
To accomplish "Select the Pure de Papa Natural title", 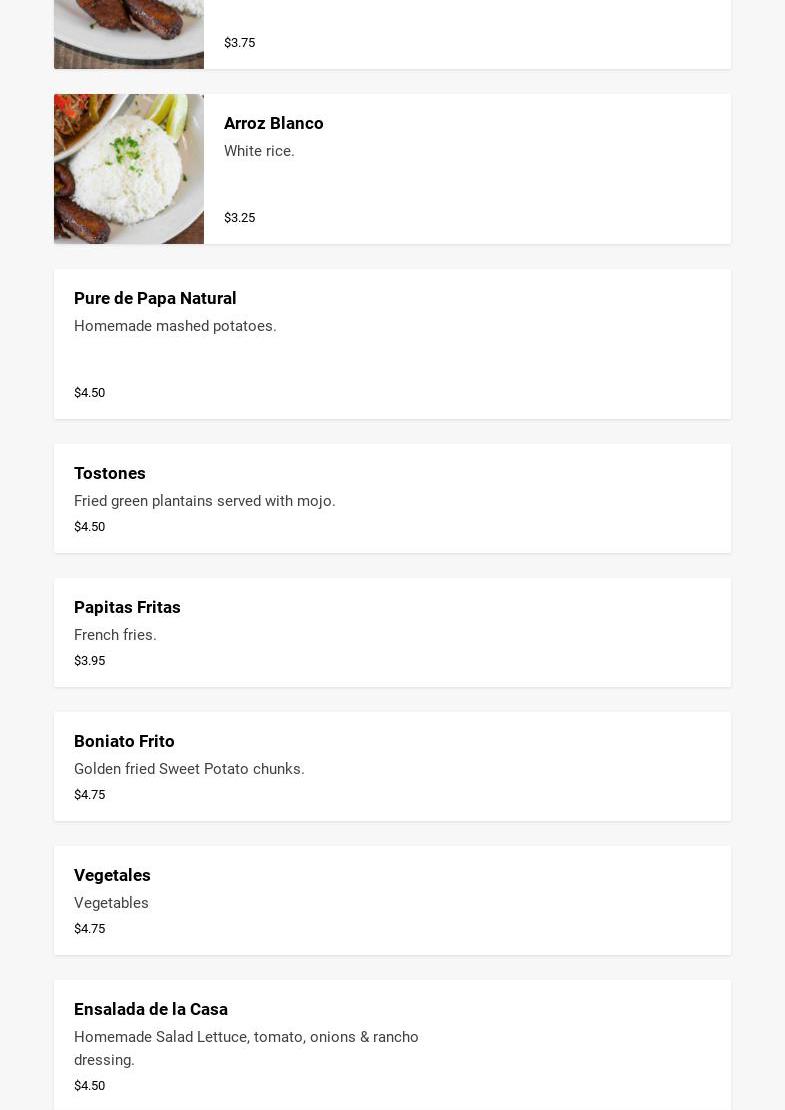I will 155,298.
